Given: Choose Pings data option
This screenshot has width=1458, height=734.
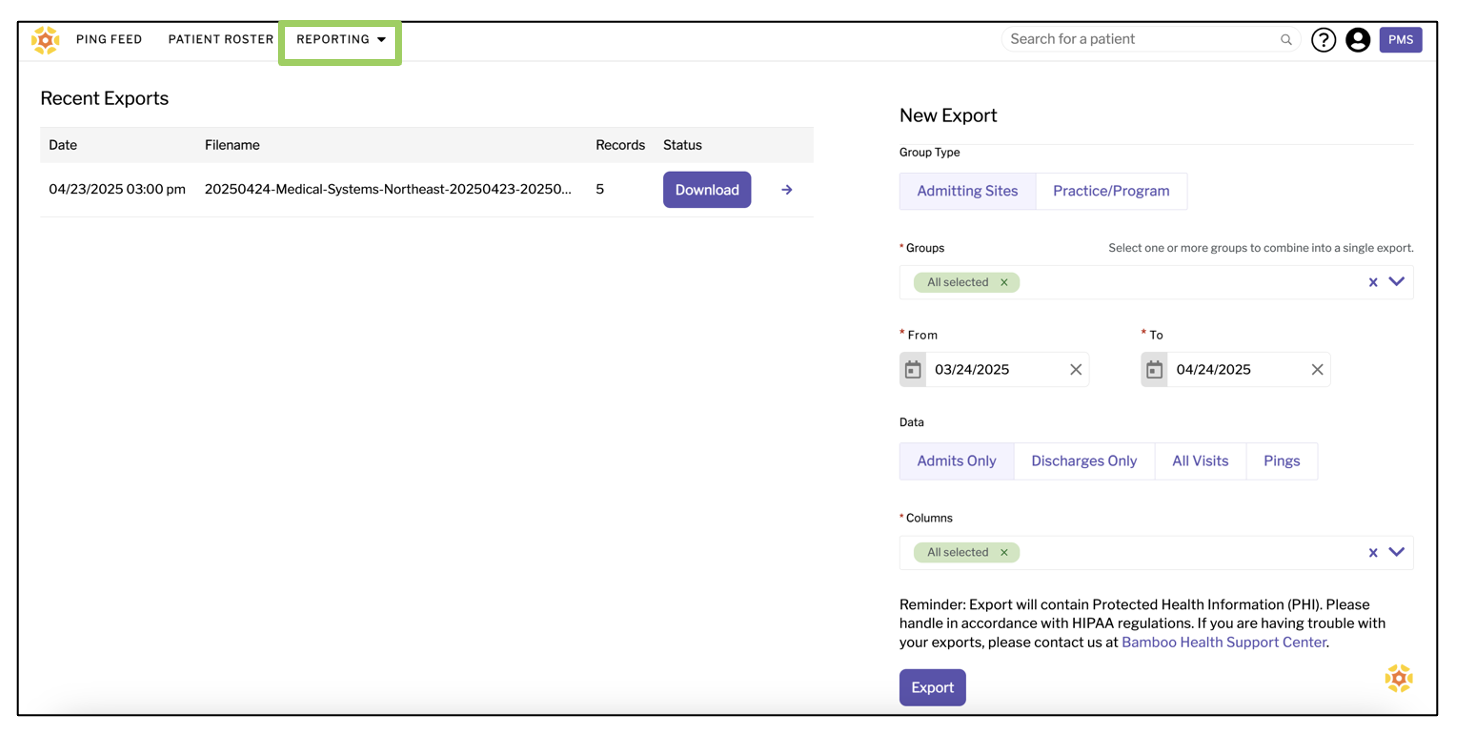Looking at the screenshot, I should pyautogui.click(x=1281, y=461).
